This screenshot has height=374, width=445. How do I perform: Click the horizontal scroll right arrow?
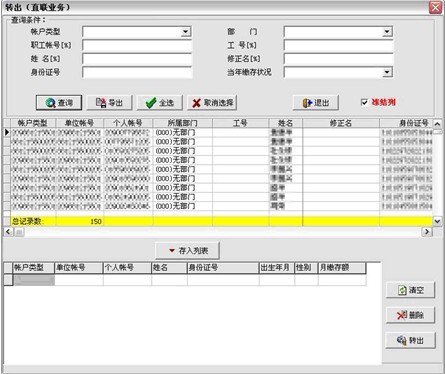tap(427, 232)
